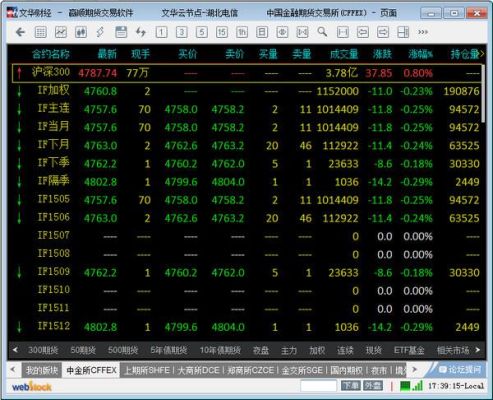
Task: Show more columns after 持仓量 header
Action: pos(482,53)
